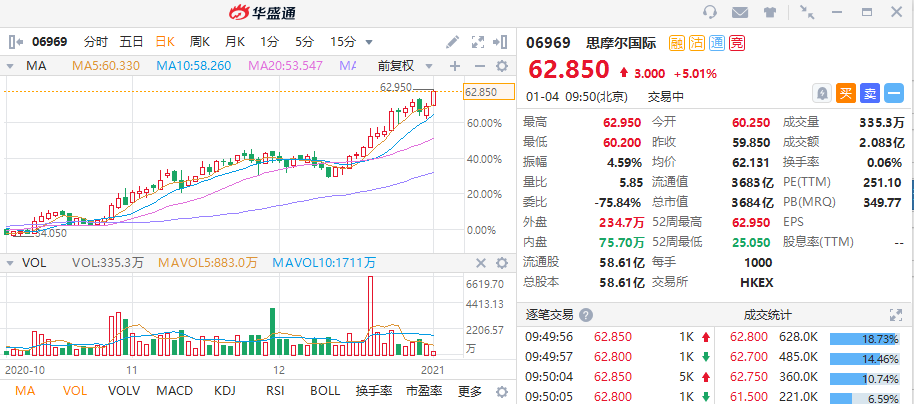Zoom in the K-line chart with plus
914x404 pixels.
pos(455,66)
